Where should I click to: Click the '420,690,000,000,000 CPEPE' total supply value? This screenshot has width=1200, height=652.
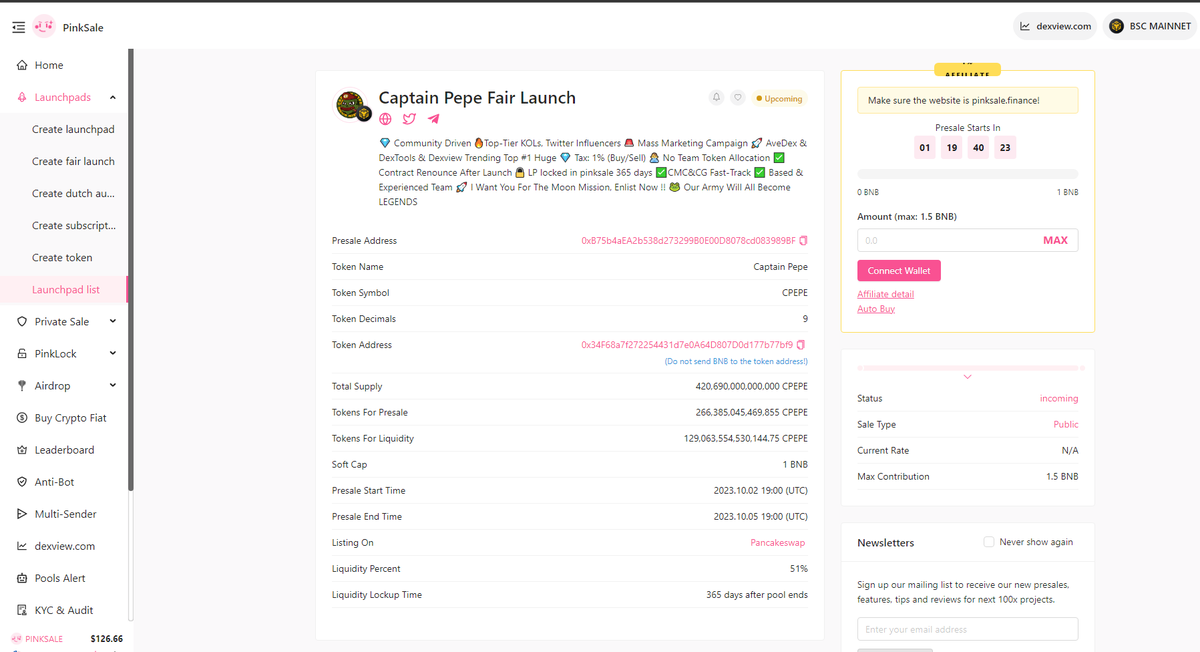[751, 387]
